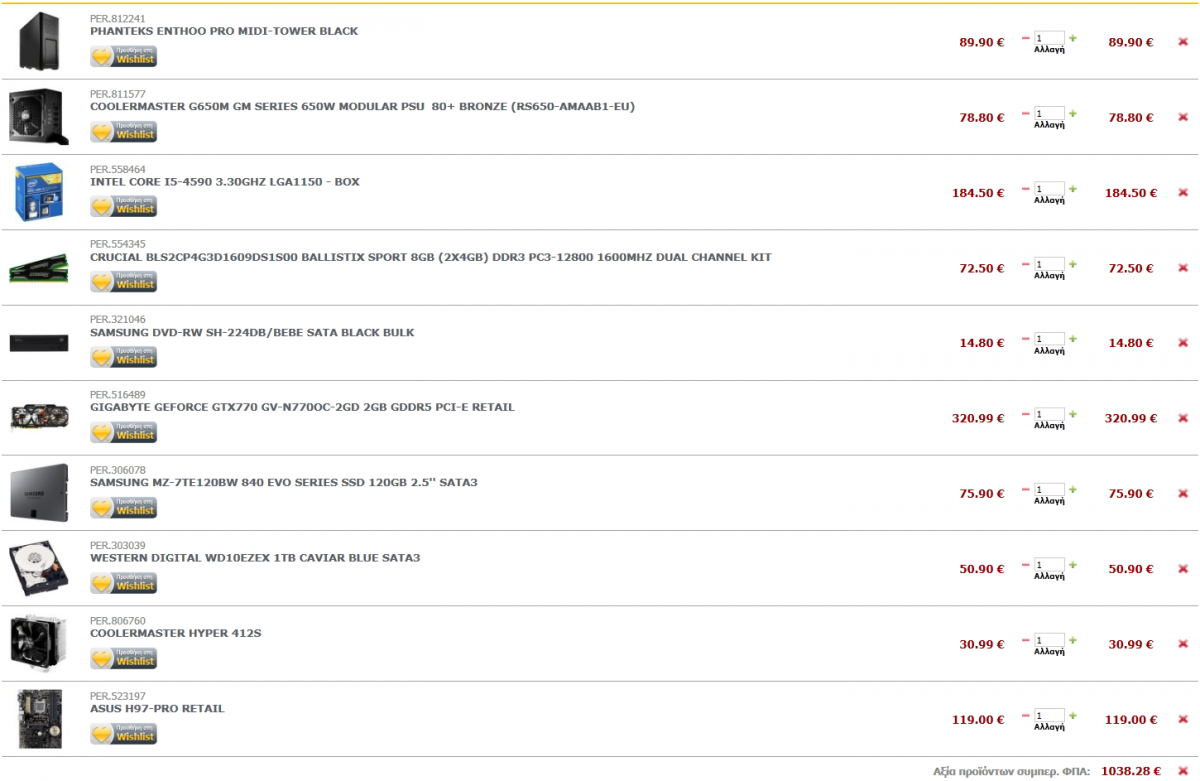
Task: Open ASUS H97-PRO Retail product link
Action: 157,708
